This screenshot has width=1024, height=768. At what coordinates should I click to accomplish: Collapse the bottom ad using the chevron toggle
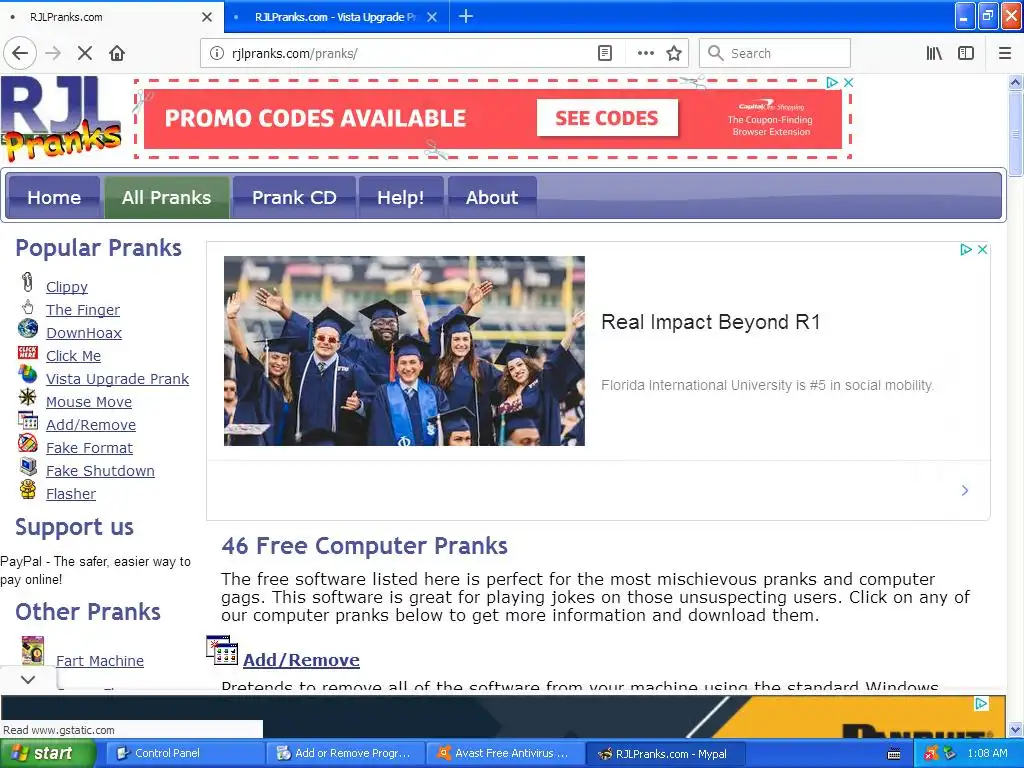(27, 679)
